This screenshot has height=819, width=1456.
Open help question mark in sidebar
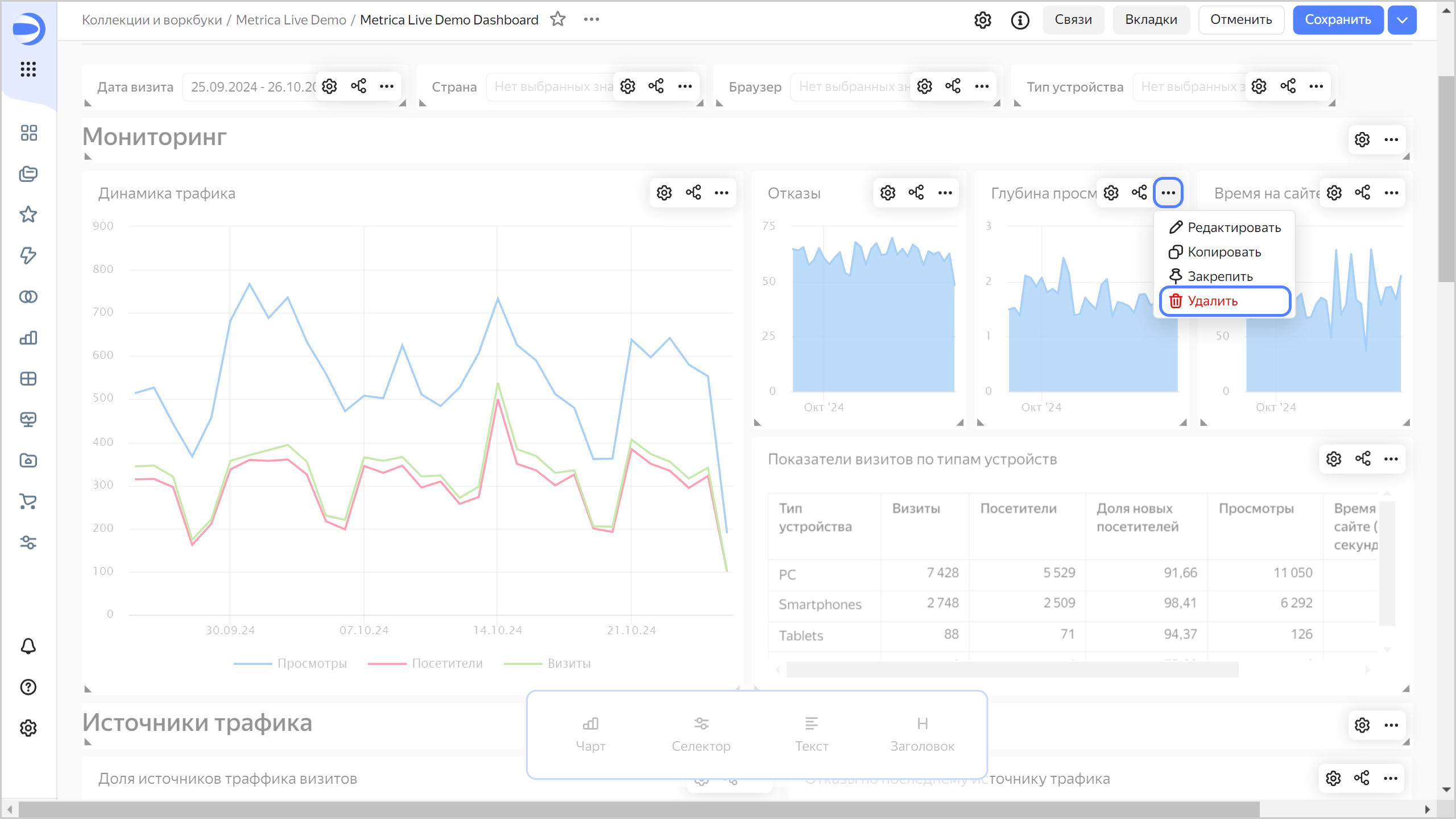(x=28, y=687)
